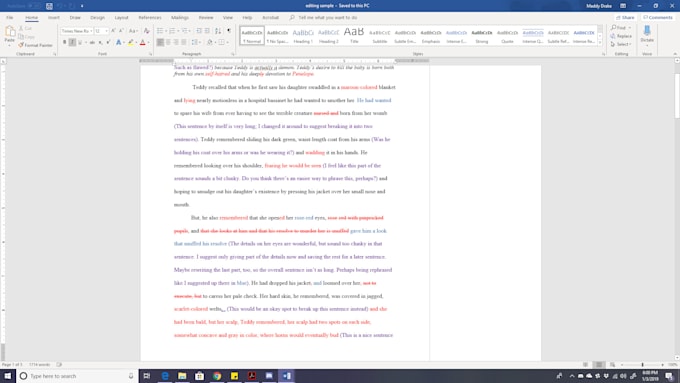Open the font color dropdown arrow
Screen dimensions: 680x383
point(148,42)
